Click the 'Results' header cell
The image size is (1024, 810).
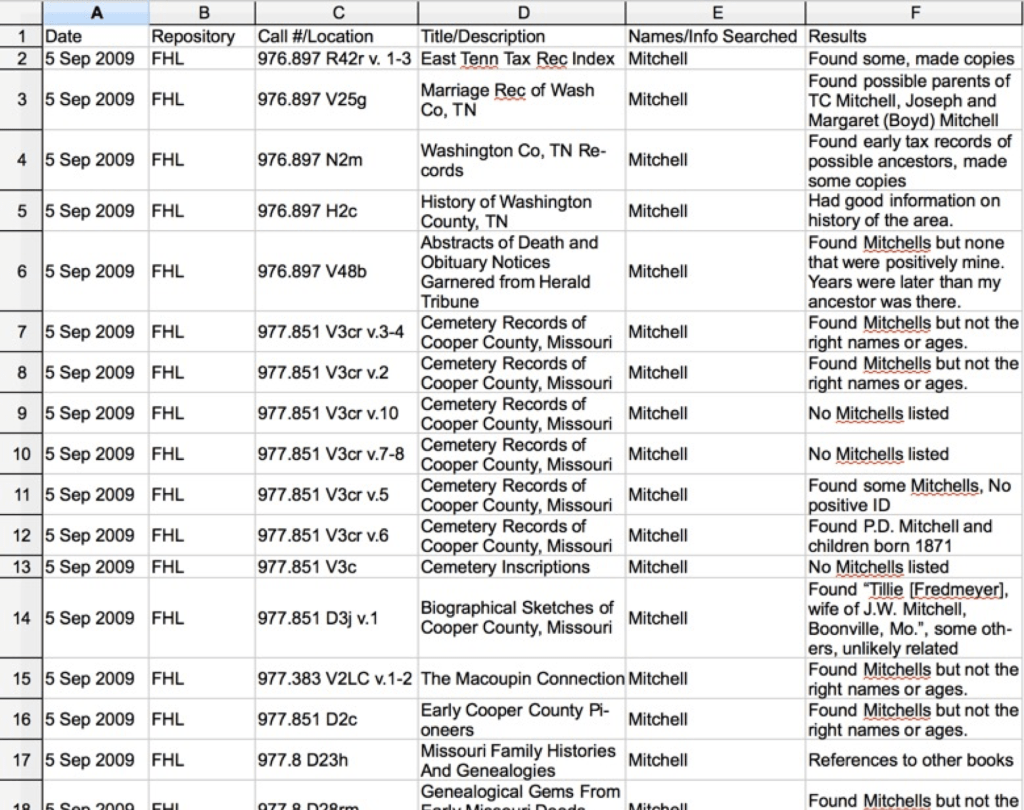(x=838, y=36)
